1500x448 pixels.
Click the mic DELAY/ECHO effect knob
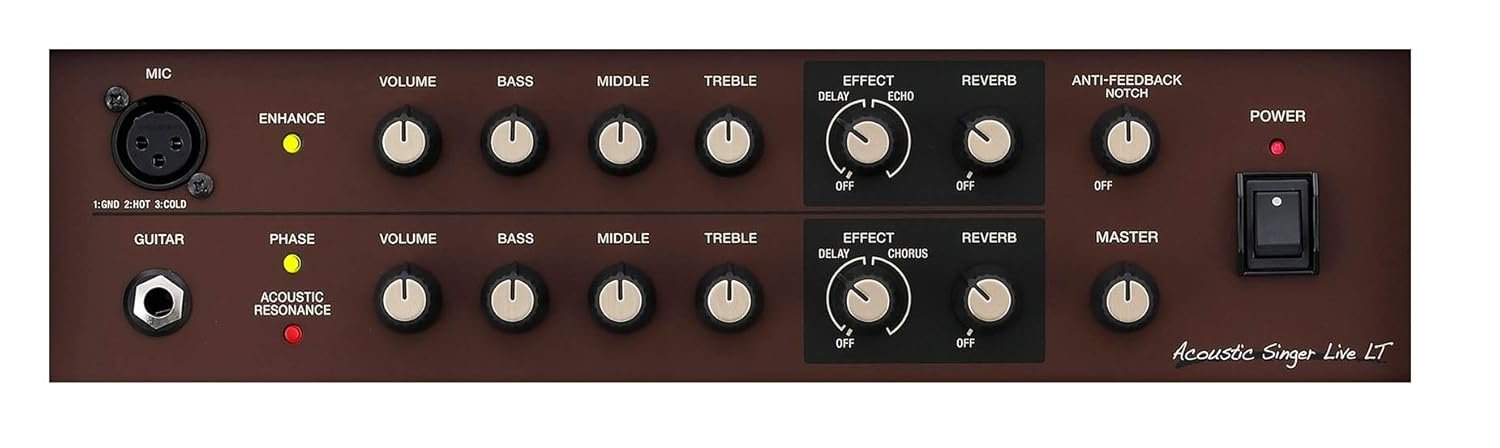tap(867, 142)
